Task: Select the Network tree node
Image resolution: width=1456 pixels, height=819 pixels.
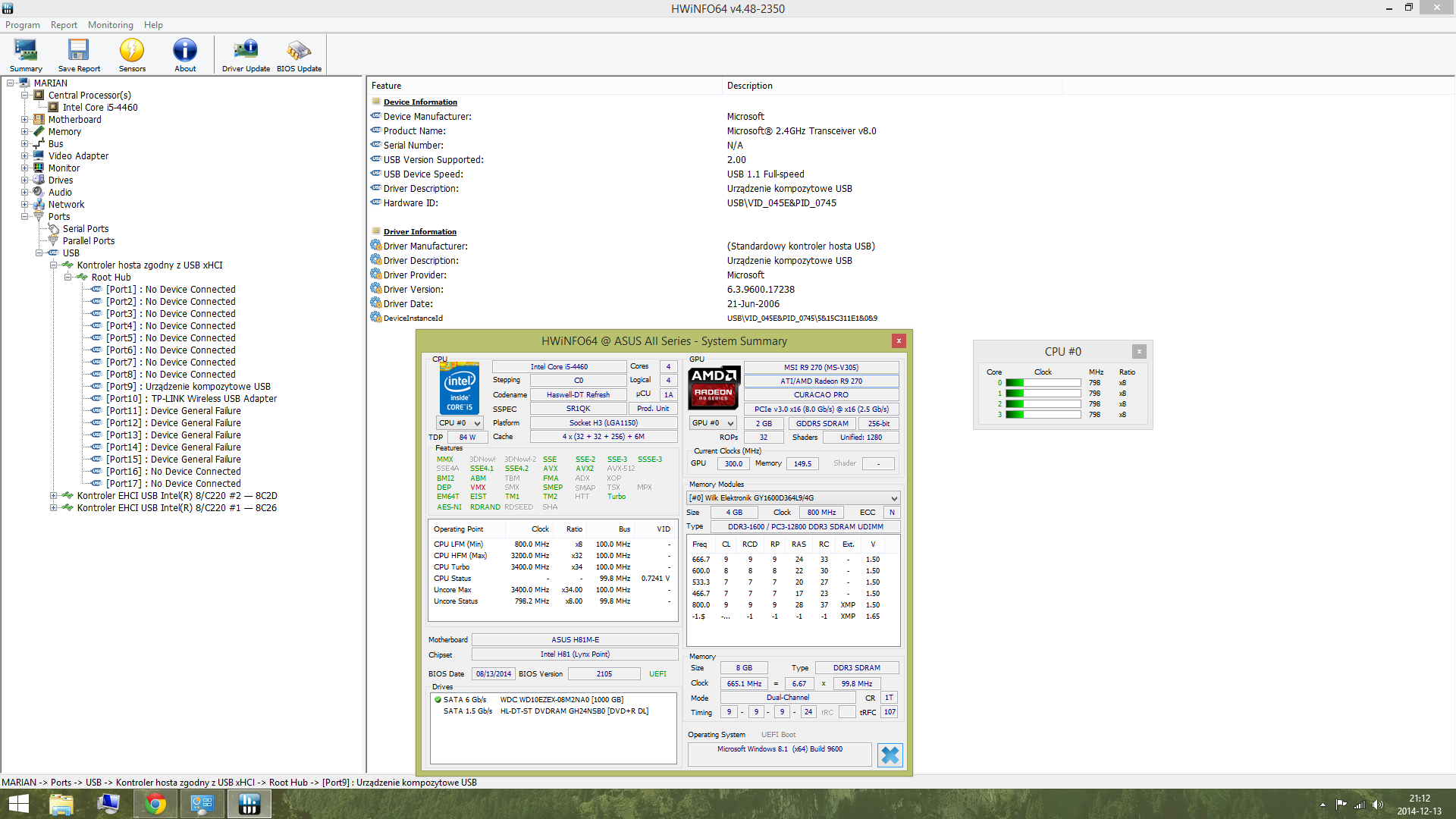Action: click(x=66, y=205)
